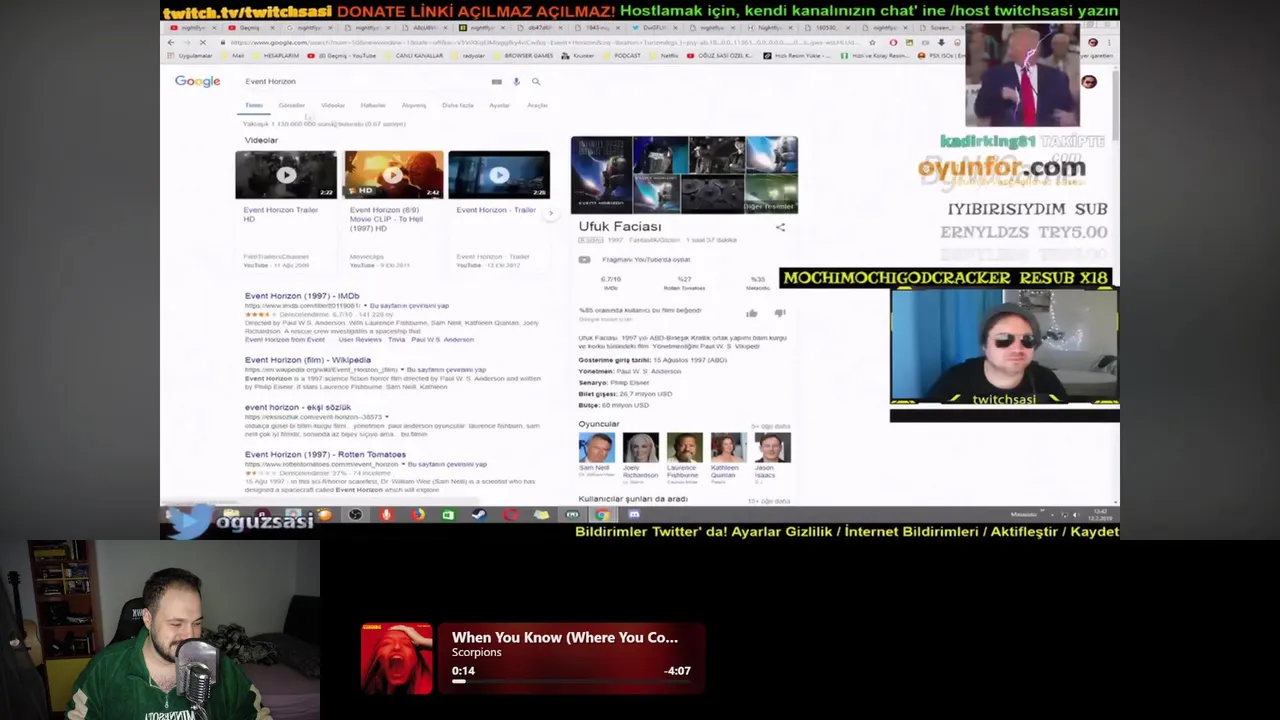Open the PODCAST bookmark folder
The image size is (1280, 720).
point(623,56)
